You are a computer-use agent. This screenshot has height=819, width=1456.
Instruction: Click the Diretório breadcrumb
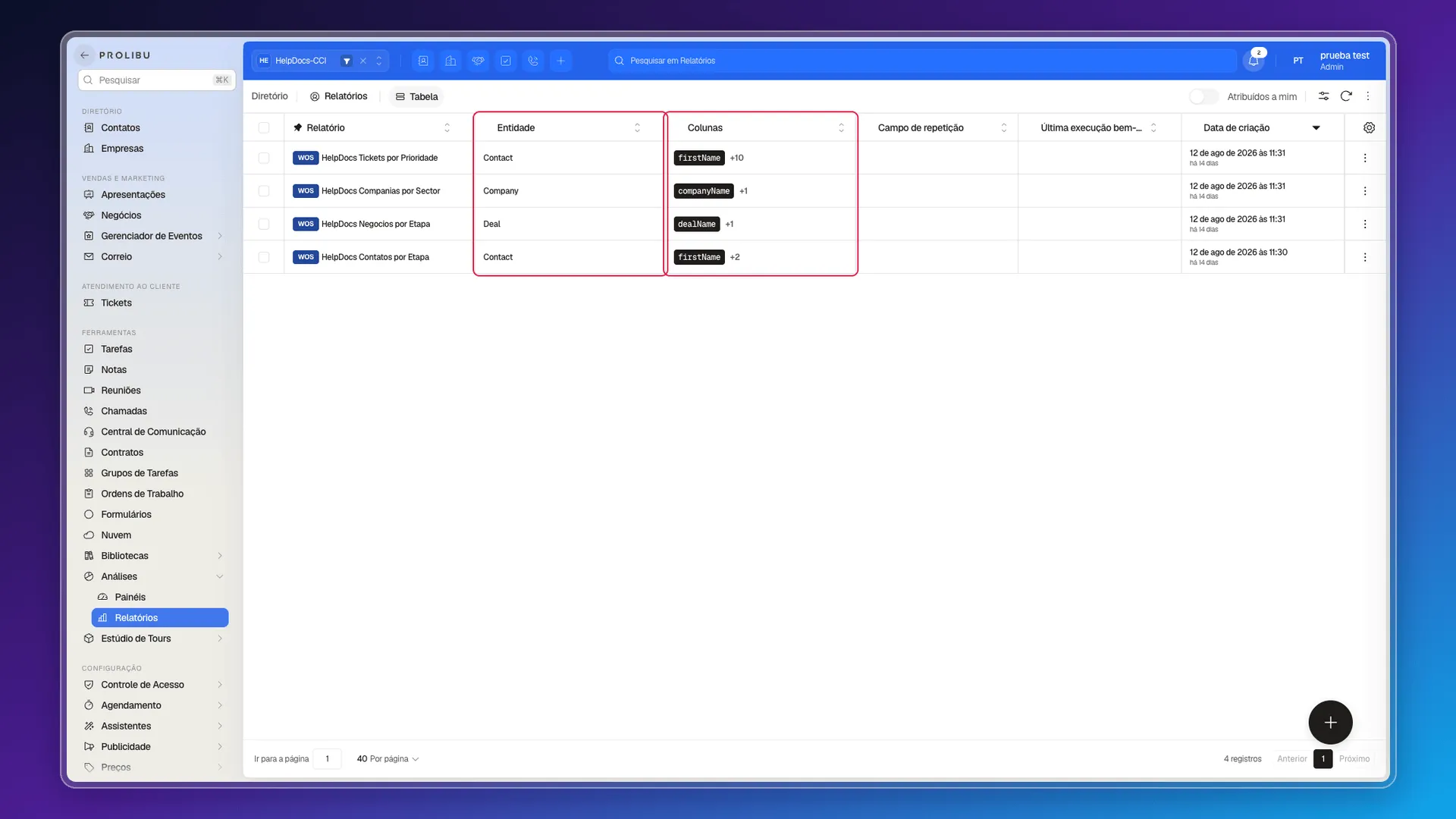pyautogui.click(x=269, y=96)
